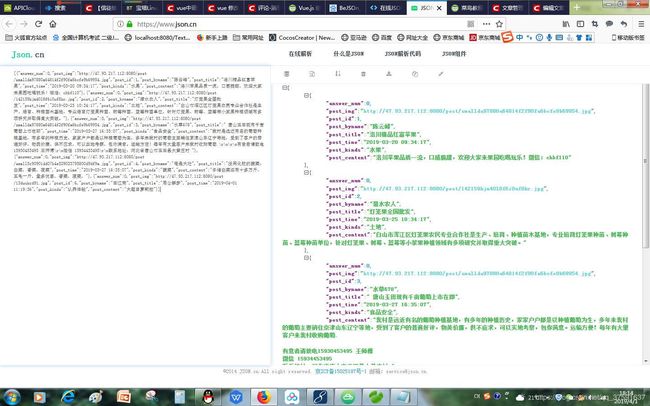Open the second object's post_img URL
Image resolution: width=650 pixels, height=406 pixels.
[x=454, y=189]
